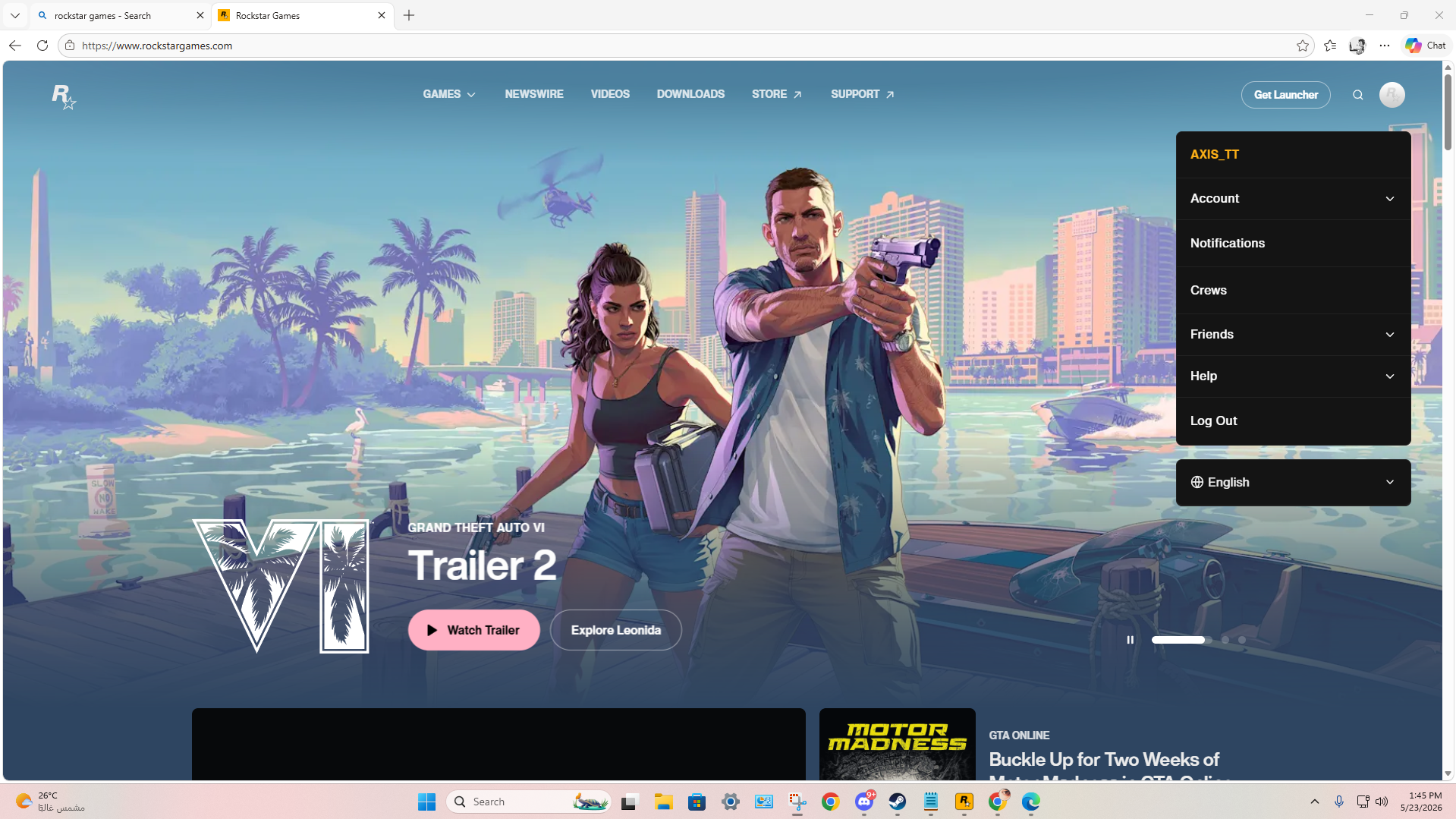
Task: Select the second carousel slide dot
Action: pyautogui.click(x=1225, y=640)
